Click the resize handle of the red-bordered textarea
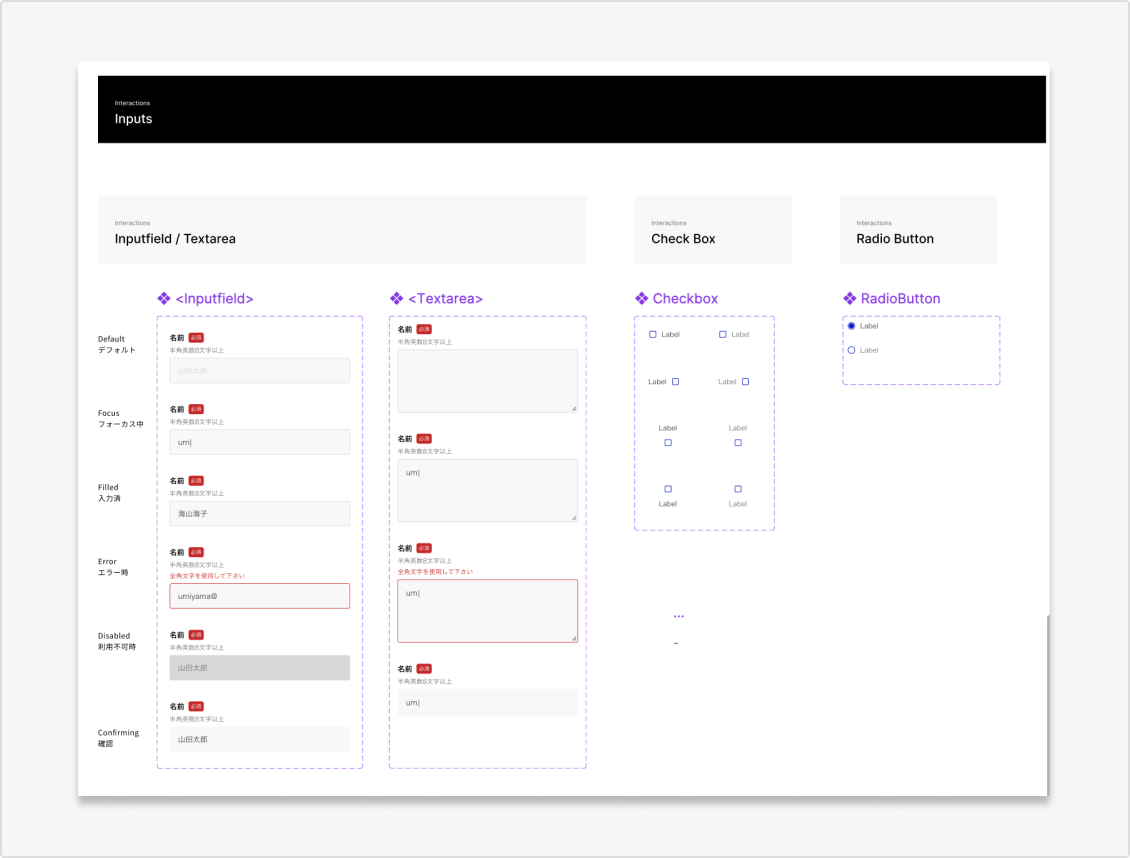Screen dimensions: 1130x858 tap(574, 638)
